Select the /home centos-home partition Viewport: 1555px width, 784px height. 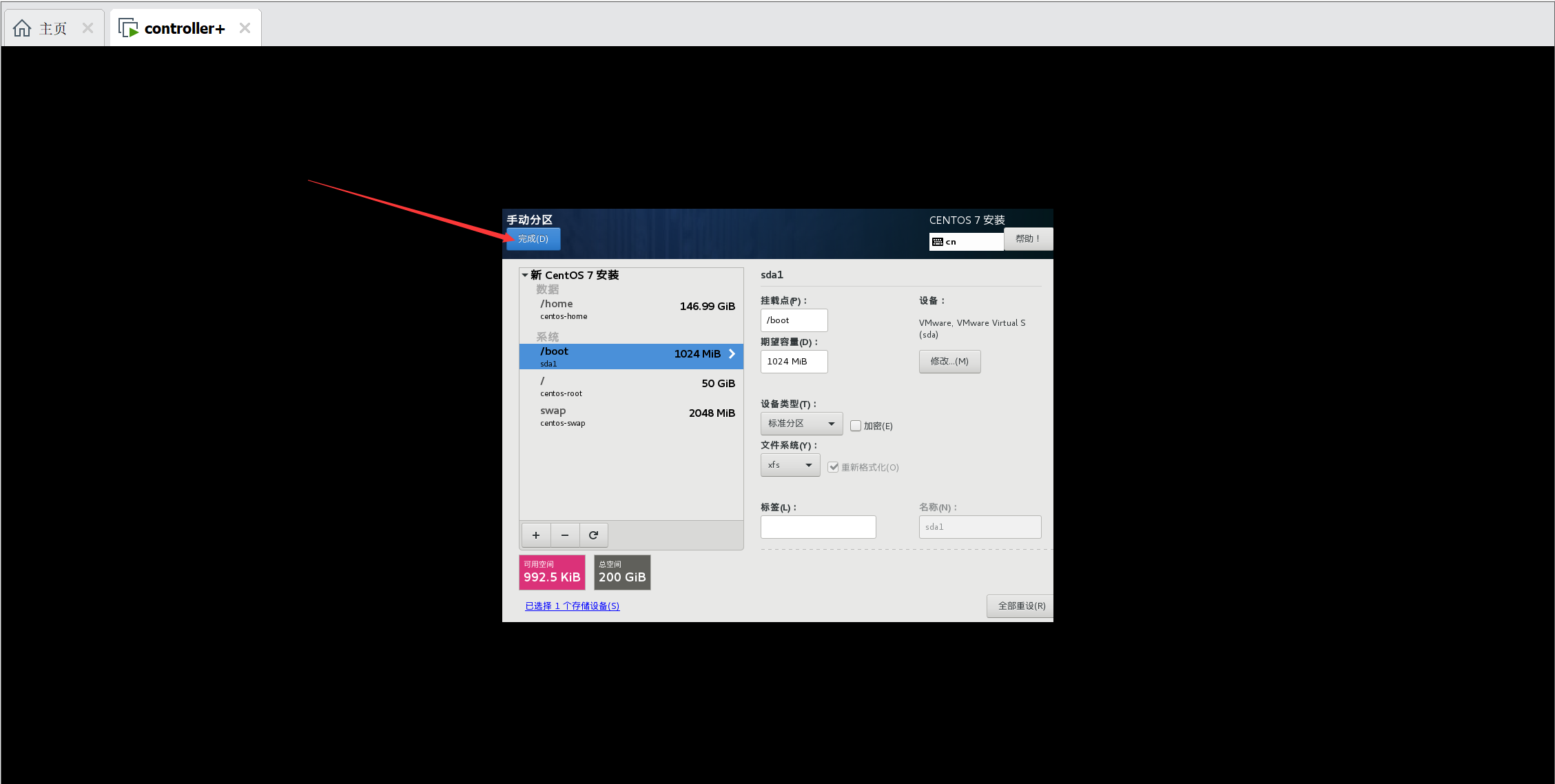pos(631,309)
